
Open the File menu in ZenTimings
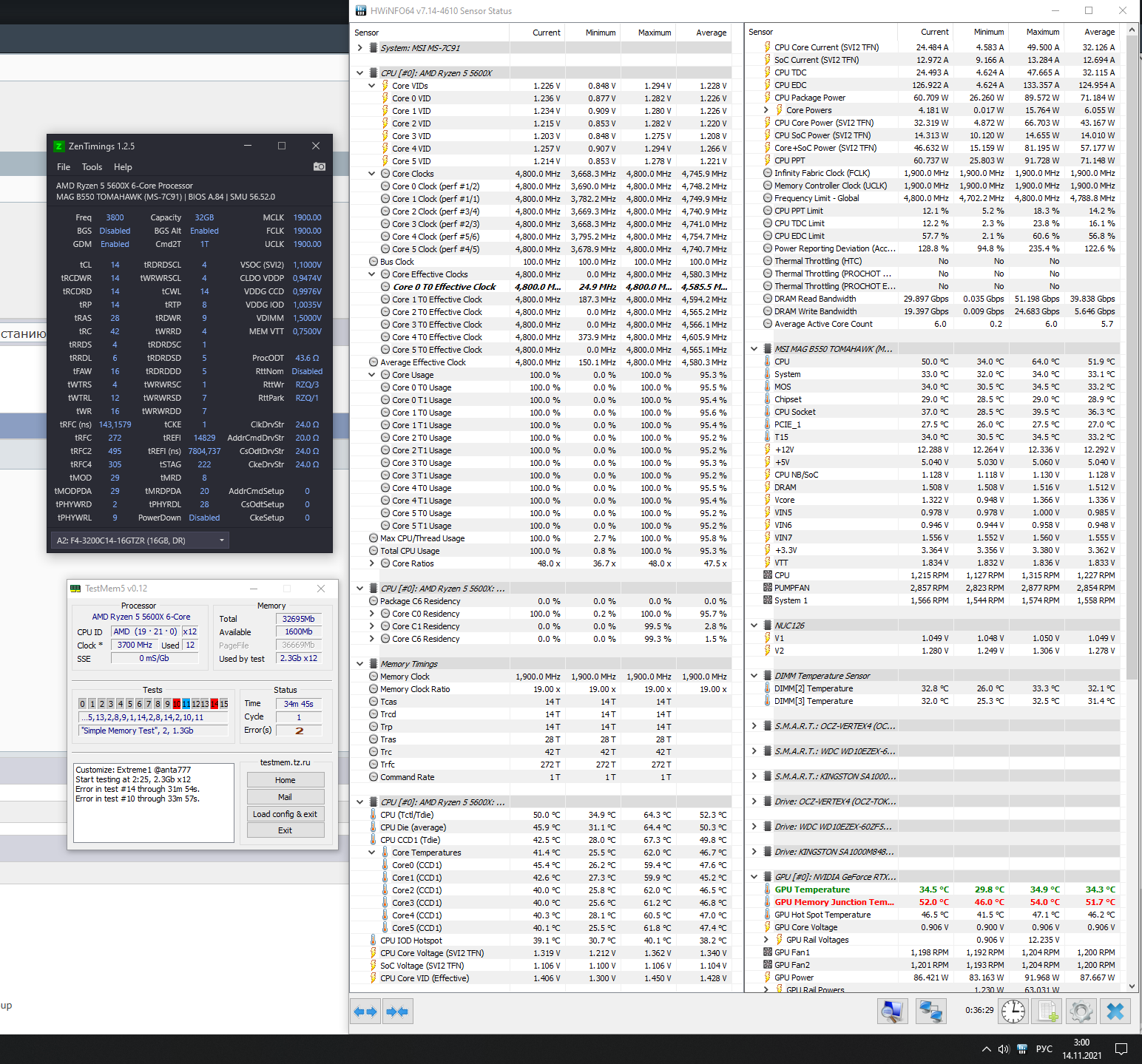(x=64, y=167)
